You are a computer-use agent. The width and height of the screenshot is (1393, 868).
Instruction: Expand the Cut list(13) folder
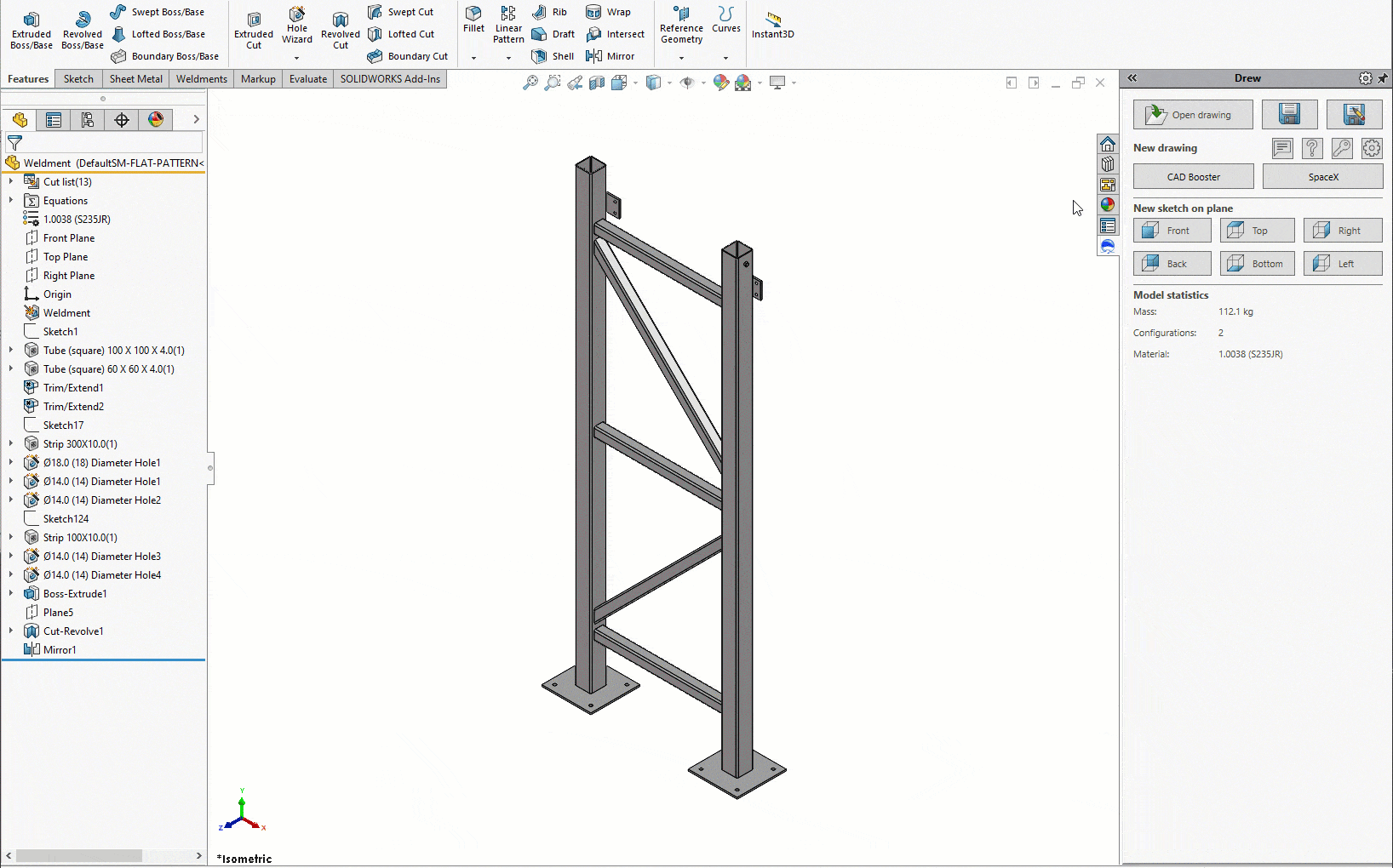click(11, 181)
